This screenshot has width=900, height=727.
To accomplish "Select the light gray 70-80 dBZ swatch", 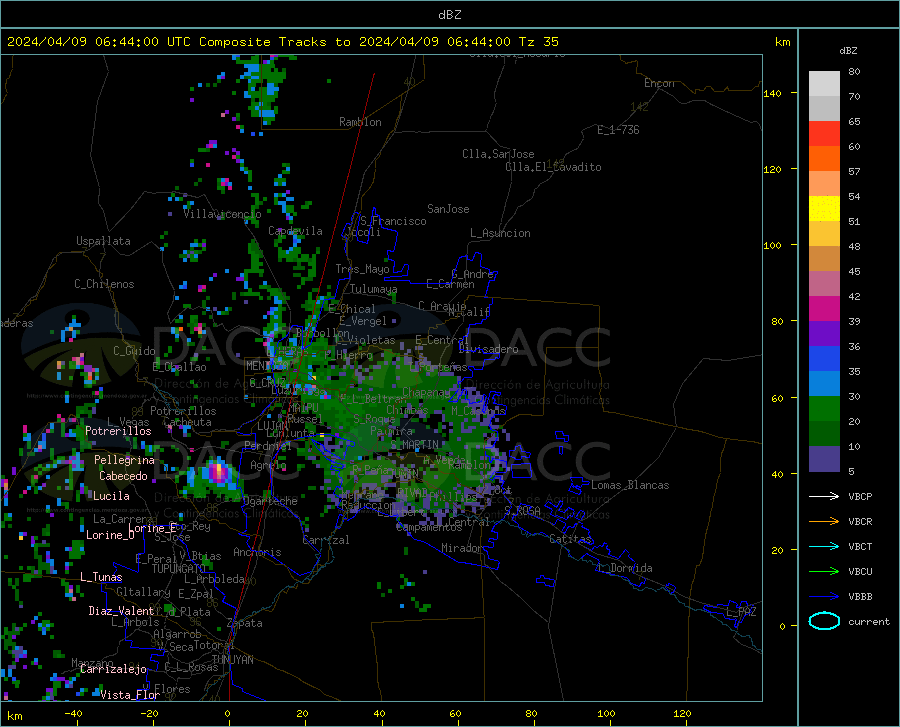I will [824, 84].
